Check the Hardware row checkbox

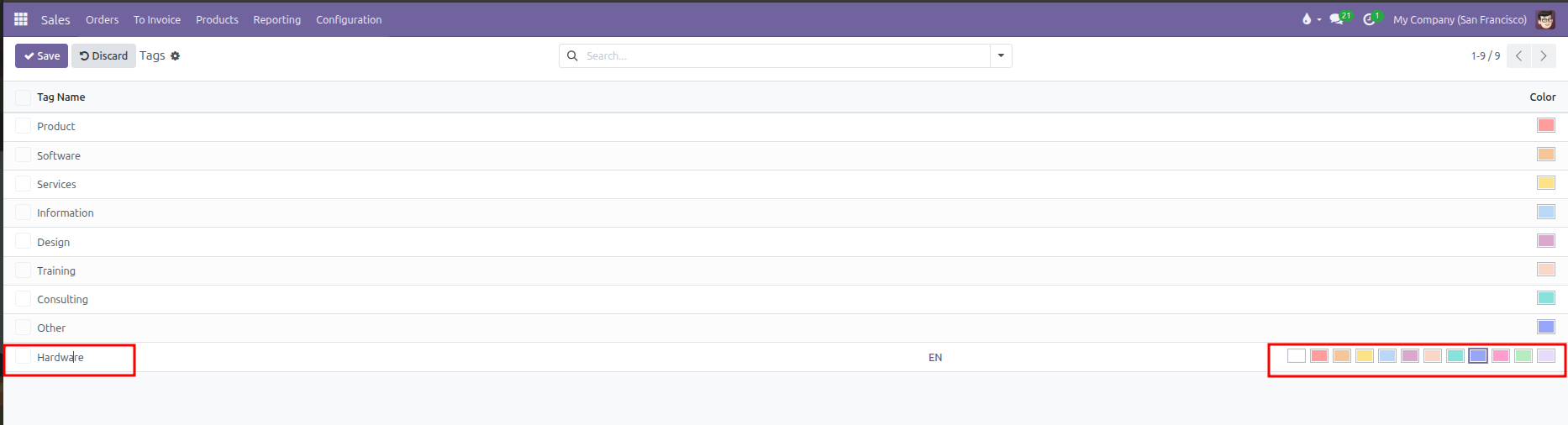[23, 357]
